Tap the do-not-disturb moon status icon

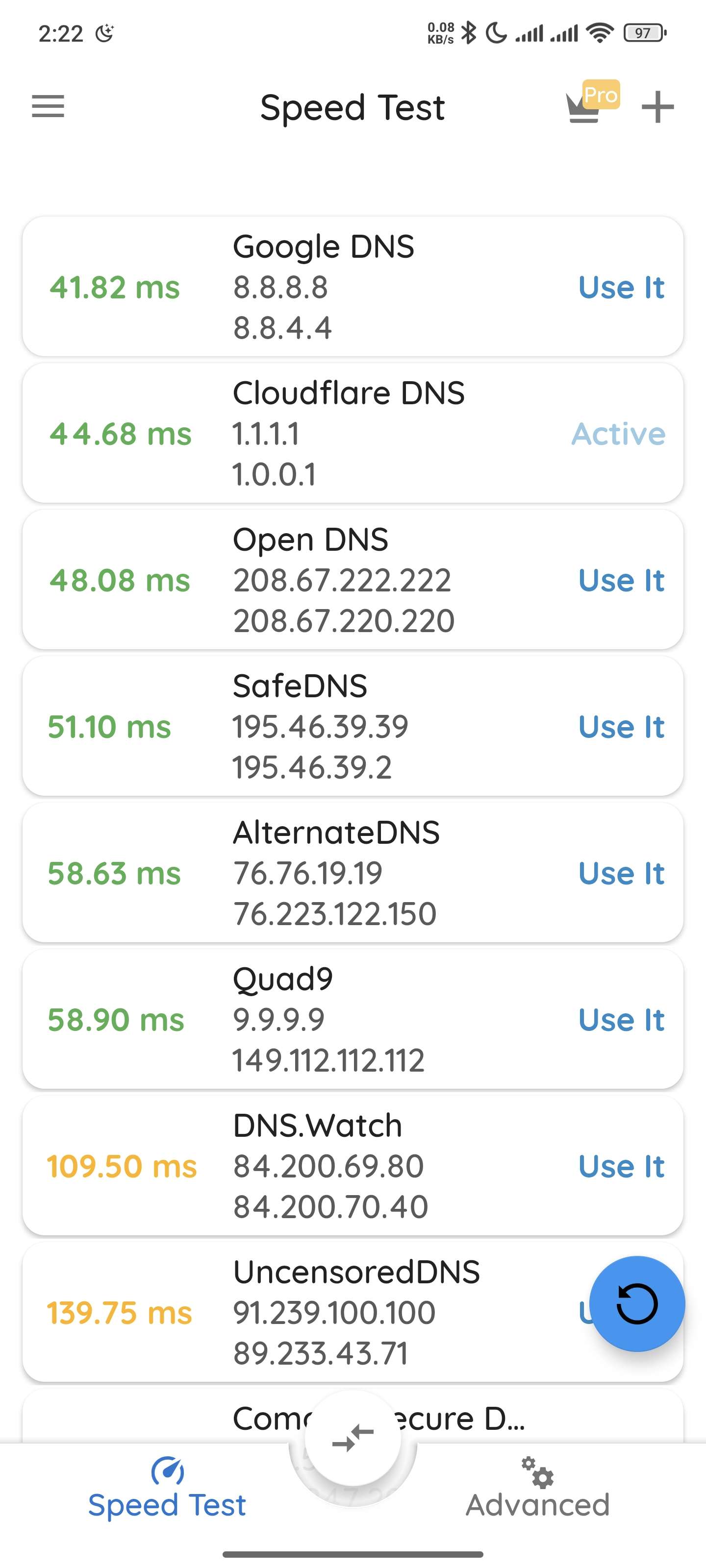tap(497, 33)
